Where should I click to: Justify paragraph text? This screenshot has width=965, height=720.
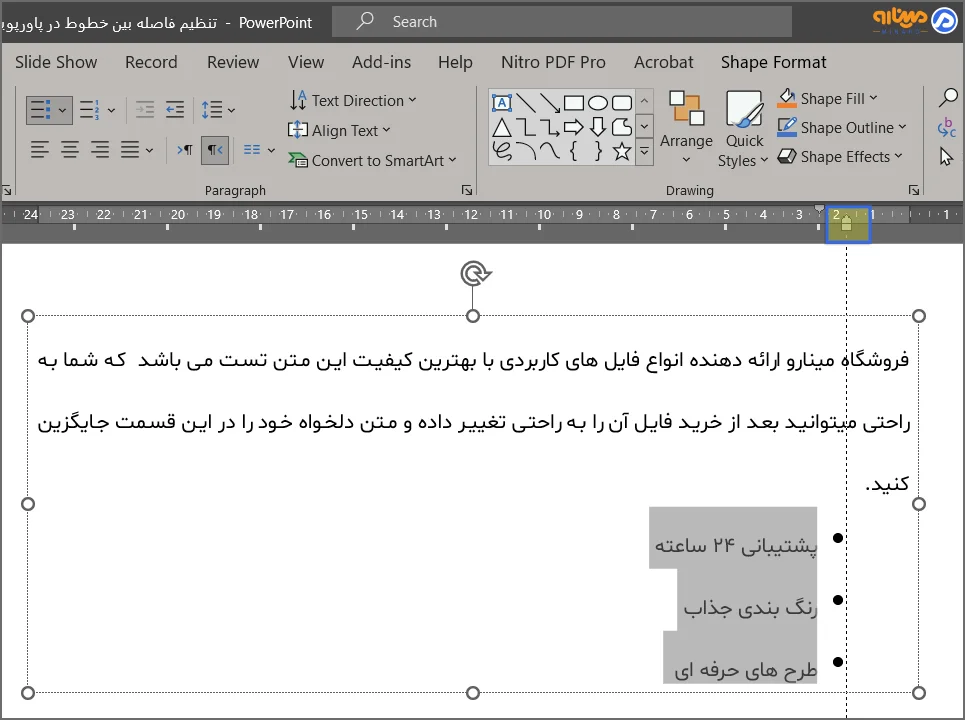pos(129,150)
